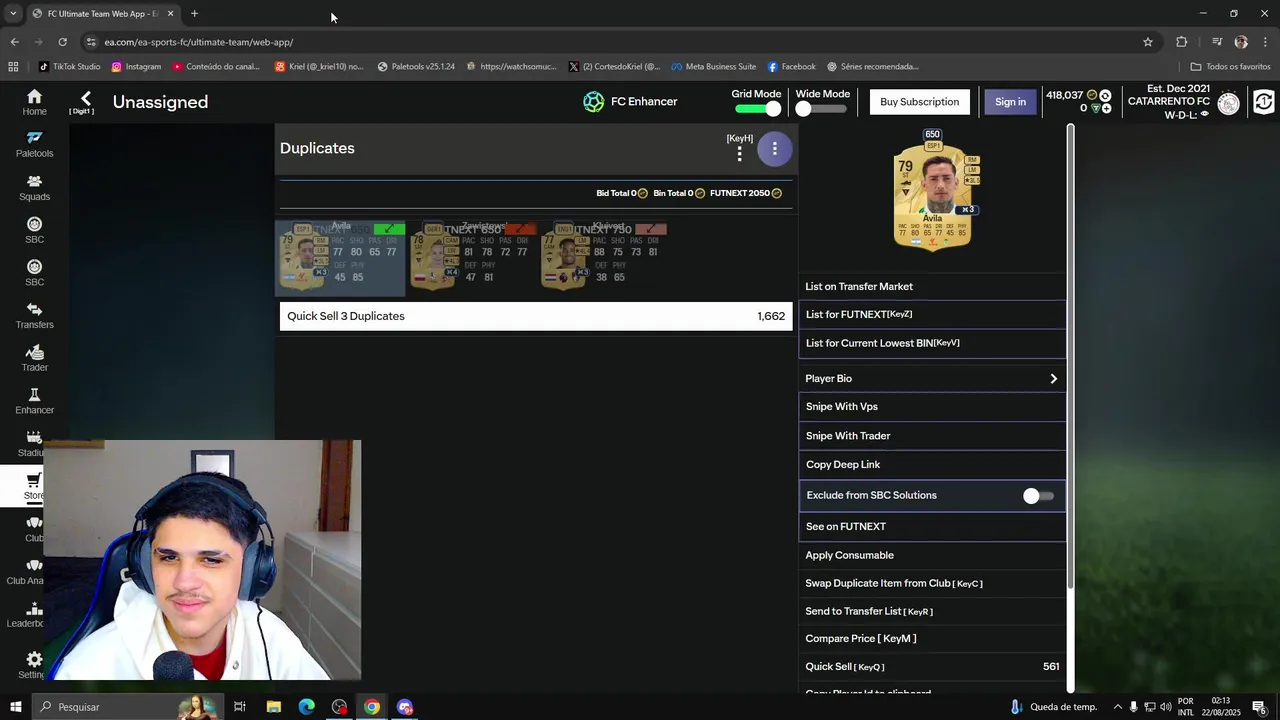This screenshot has height=720, width=1280.
Task: Expand the Player Bio arrow
Action: [1053, 379]
